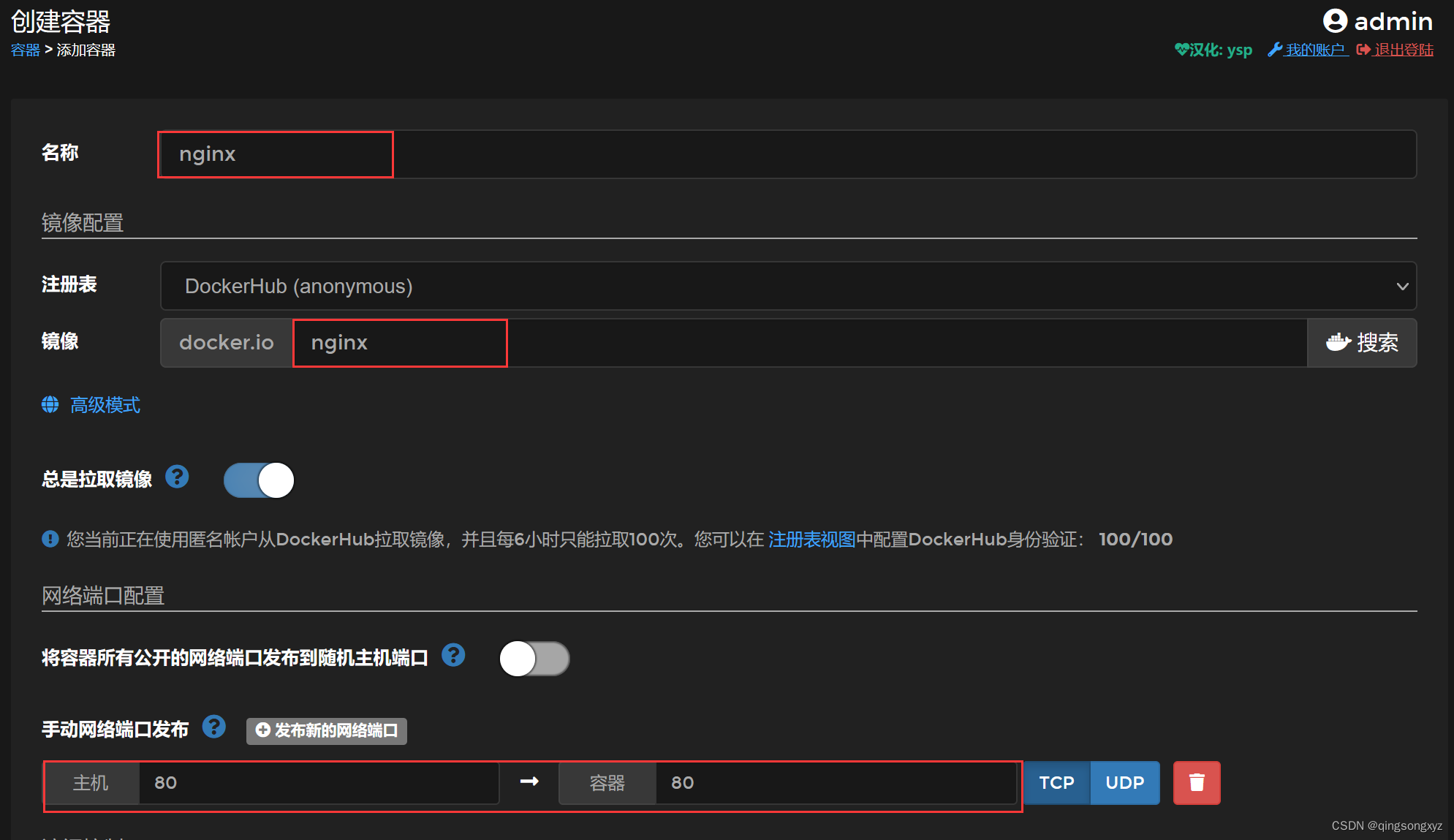This screenshot has height=840, width=1454.
Task: Click help icon beside 手动网络端口发布
Action: tap(214, 727)
